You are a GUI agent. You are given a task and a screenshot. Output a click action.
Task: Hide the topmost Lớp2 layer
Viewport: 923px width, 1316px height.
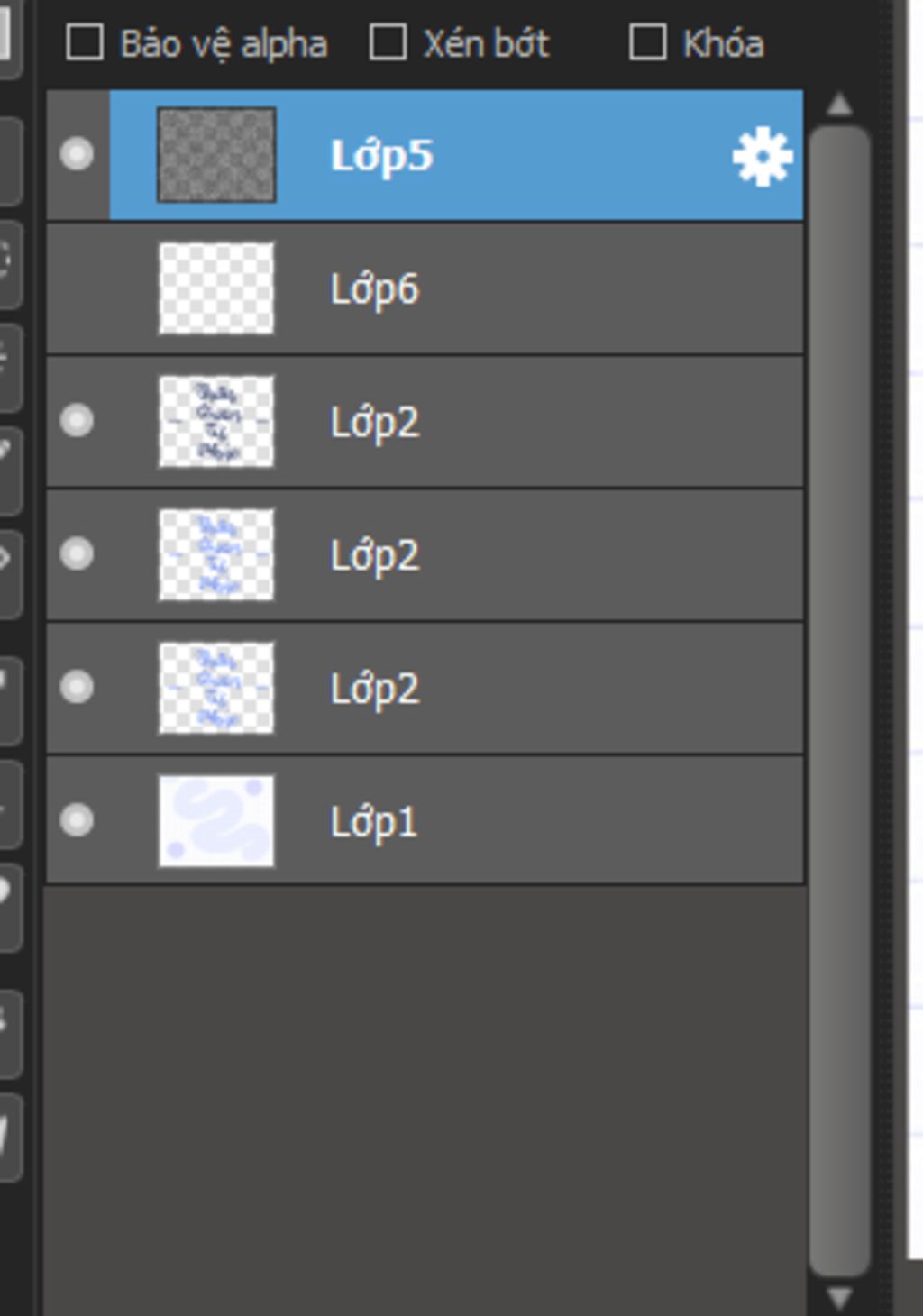[x=77, y=421]
